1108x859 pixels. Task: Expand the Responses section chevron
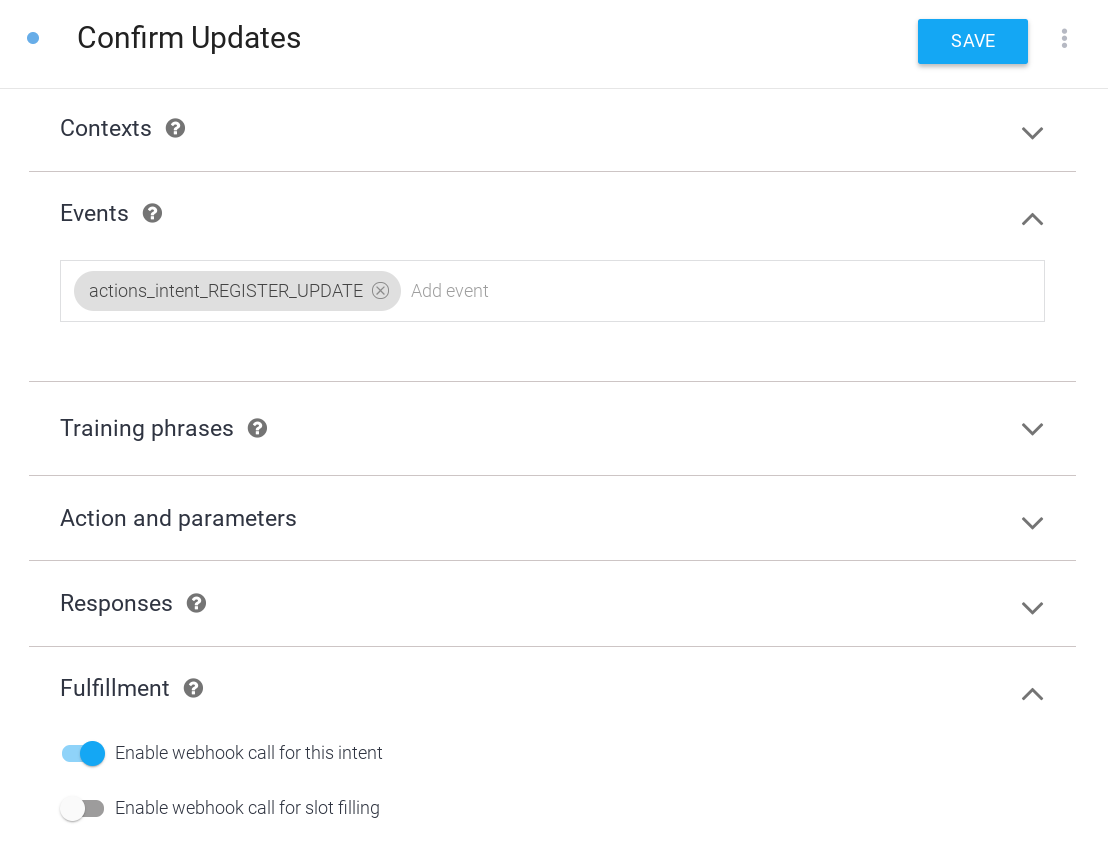(1032, 608)
